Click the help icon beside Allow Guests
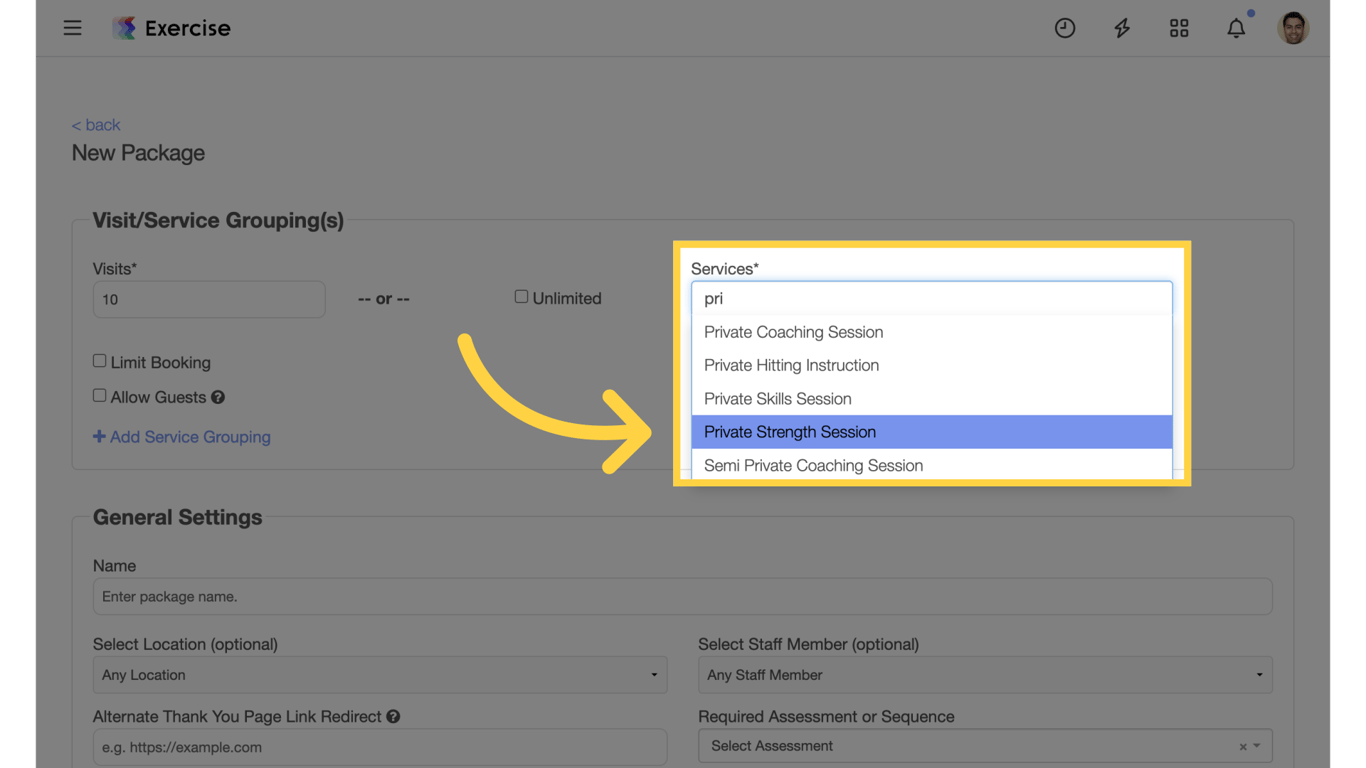Screen dimensions: 1366x768 219,396
